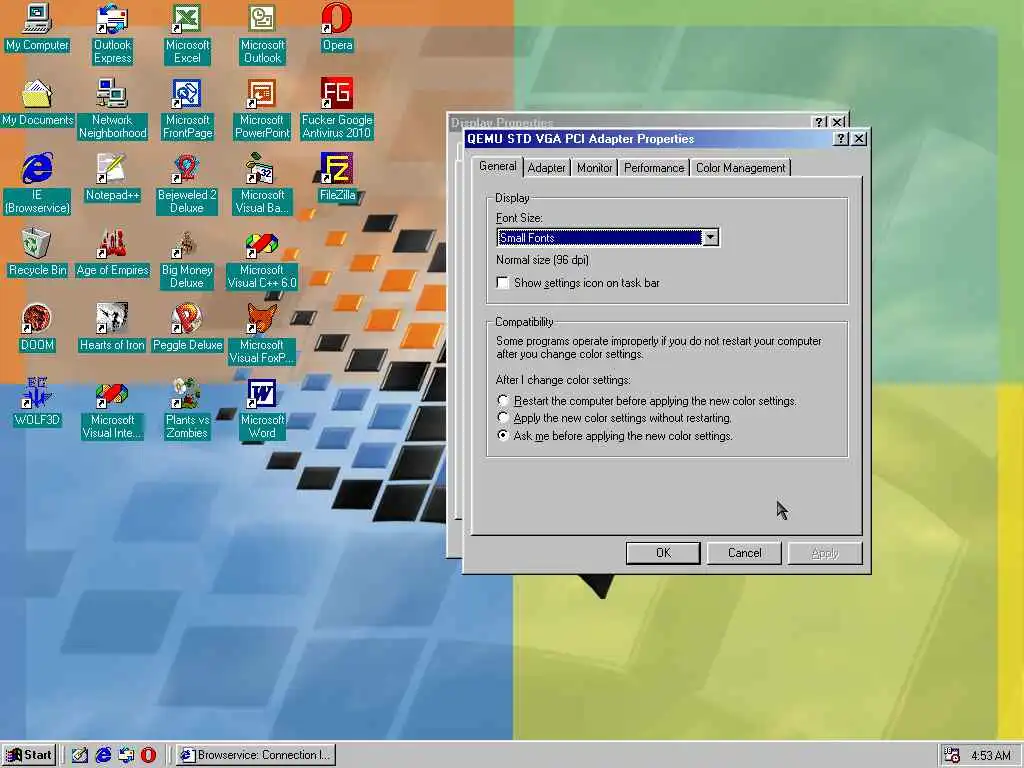Open the Recycle Bin
Screen dimensions: 1024x768
[37, 253]
